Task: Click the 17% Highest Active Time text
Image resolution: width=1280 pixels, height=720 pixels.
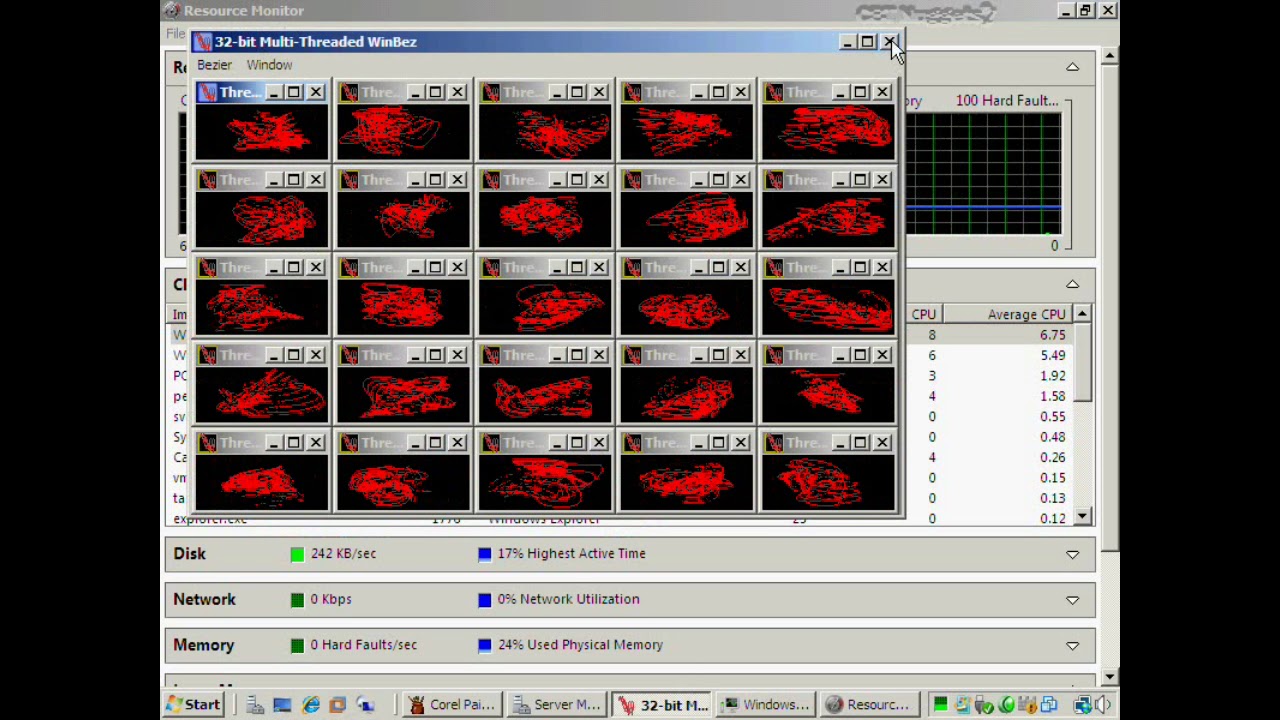Action: (x=571, y=553)
